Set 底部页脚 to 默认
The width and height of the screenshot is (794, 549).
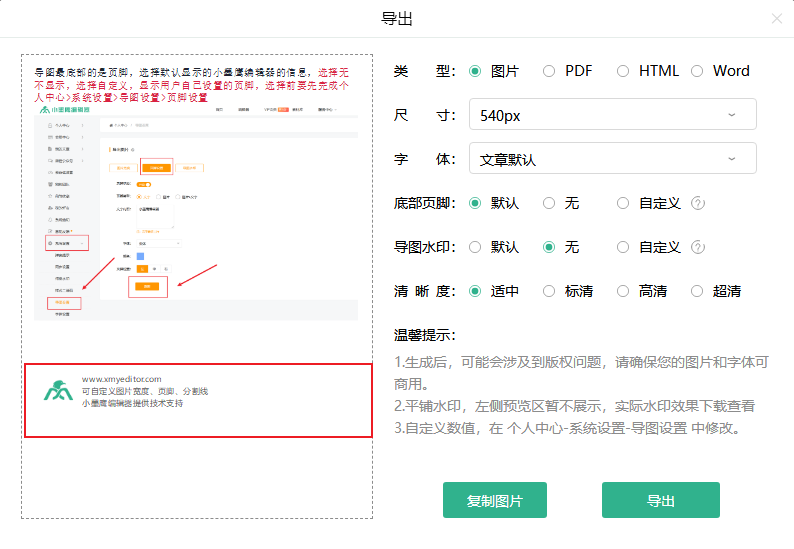point(474,204)
